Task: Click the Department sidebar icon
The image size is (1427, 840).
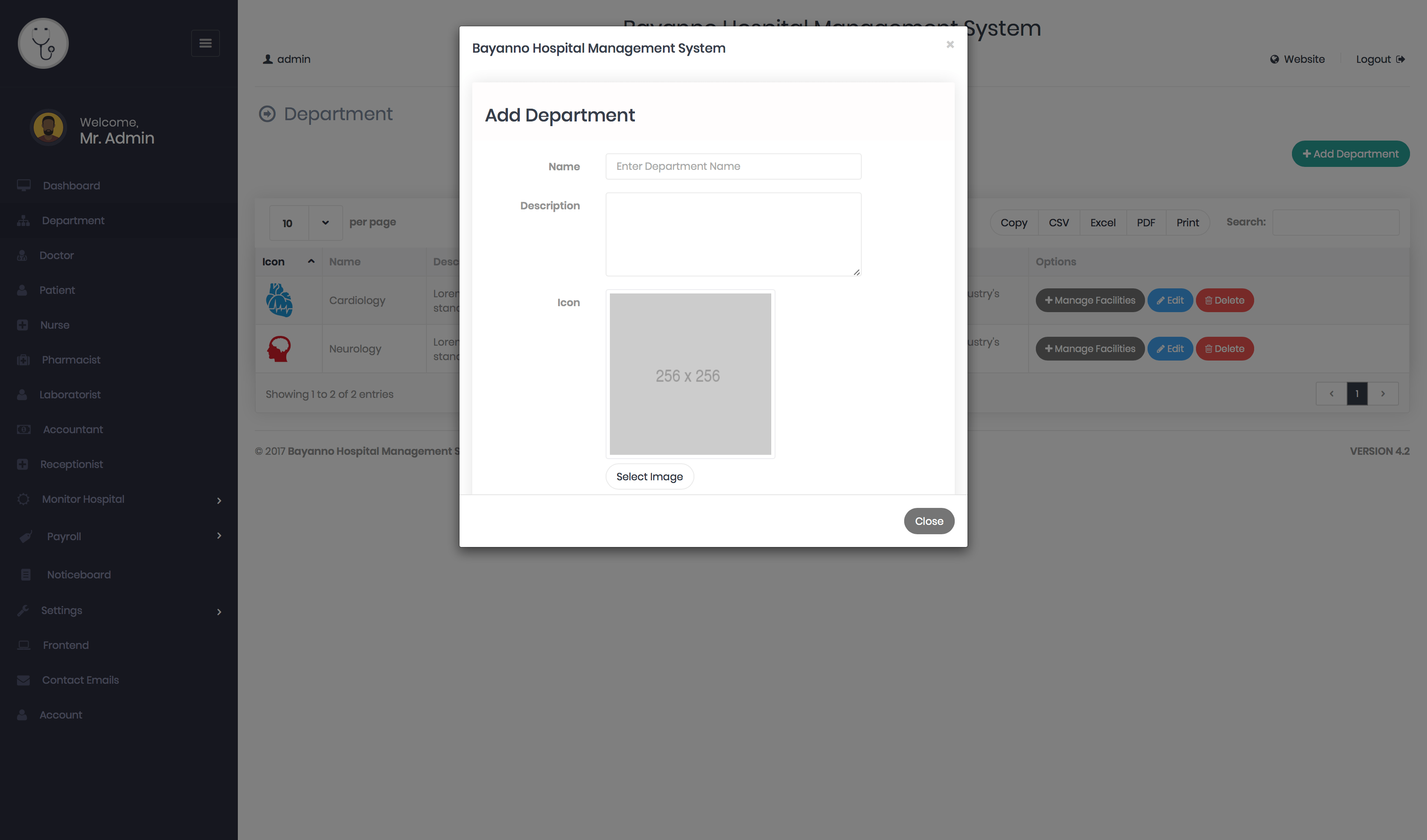Action: pyautogui.click(x=23, y=220)
